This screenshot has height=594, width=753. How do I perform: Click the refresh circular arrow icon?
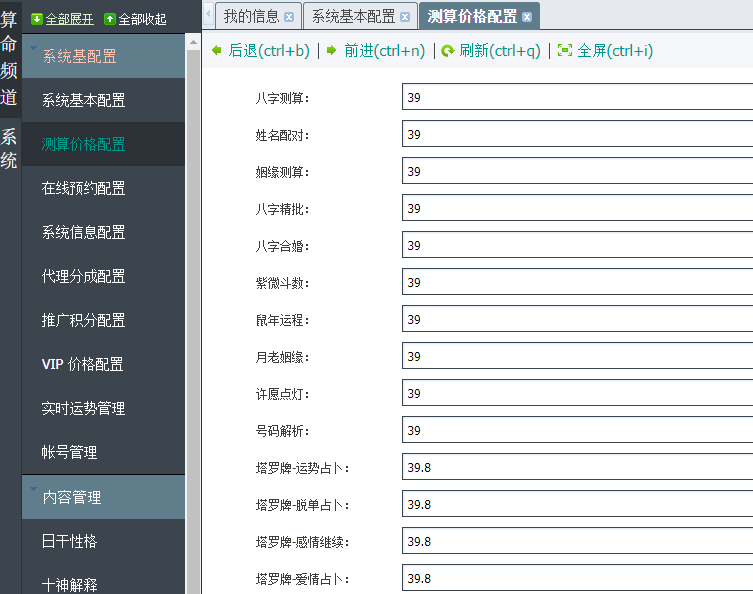click(448, 50)
